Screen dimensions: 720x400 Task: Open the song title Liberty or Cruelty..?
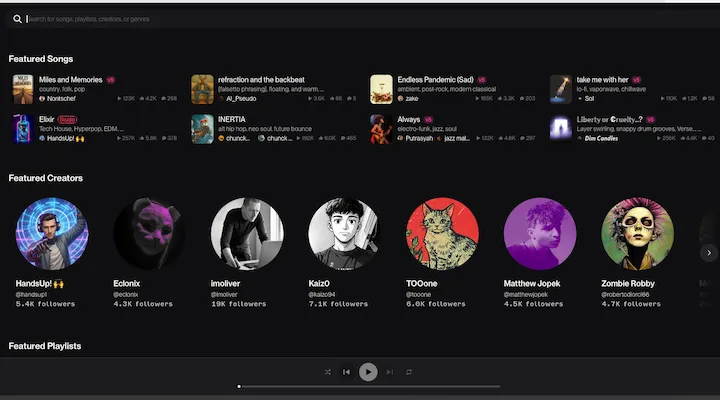point(609,119)
